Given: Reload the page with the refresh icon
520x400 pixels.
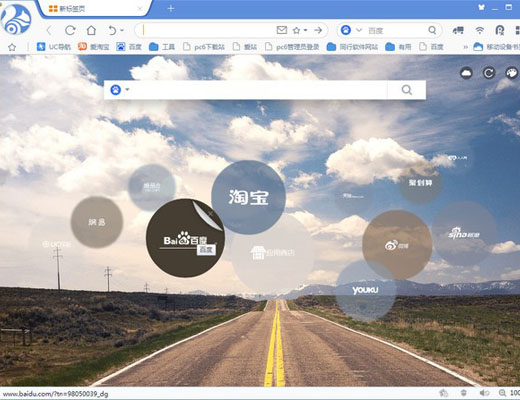Looking at the screenshot, I should click(70, 30).
